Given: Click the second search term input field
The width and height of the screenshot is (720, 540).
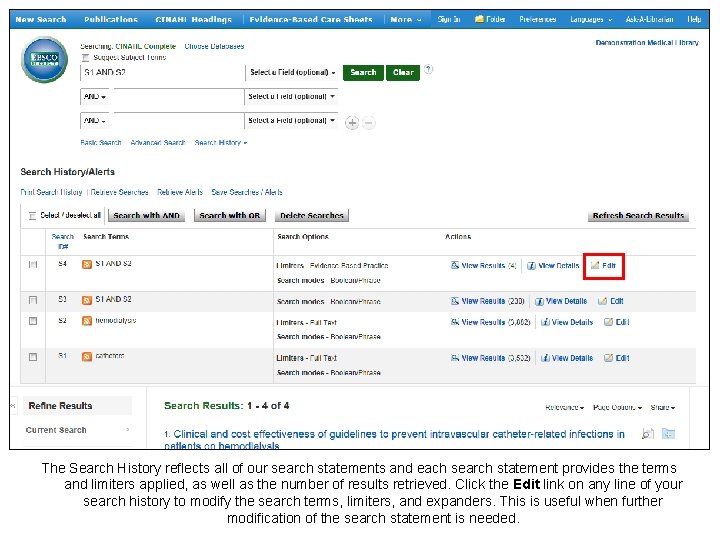Looking at the screenshot, I should 178,97.
